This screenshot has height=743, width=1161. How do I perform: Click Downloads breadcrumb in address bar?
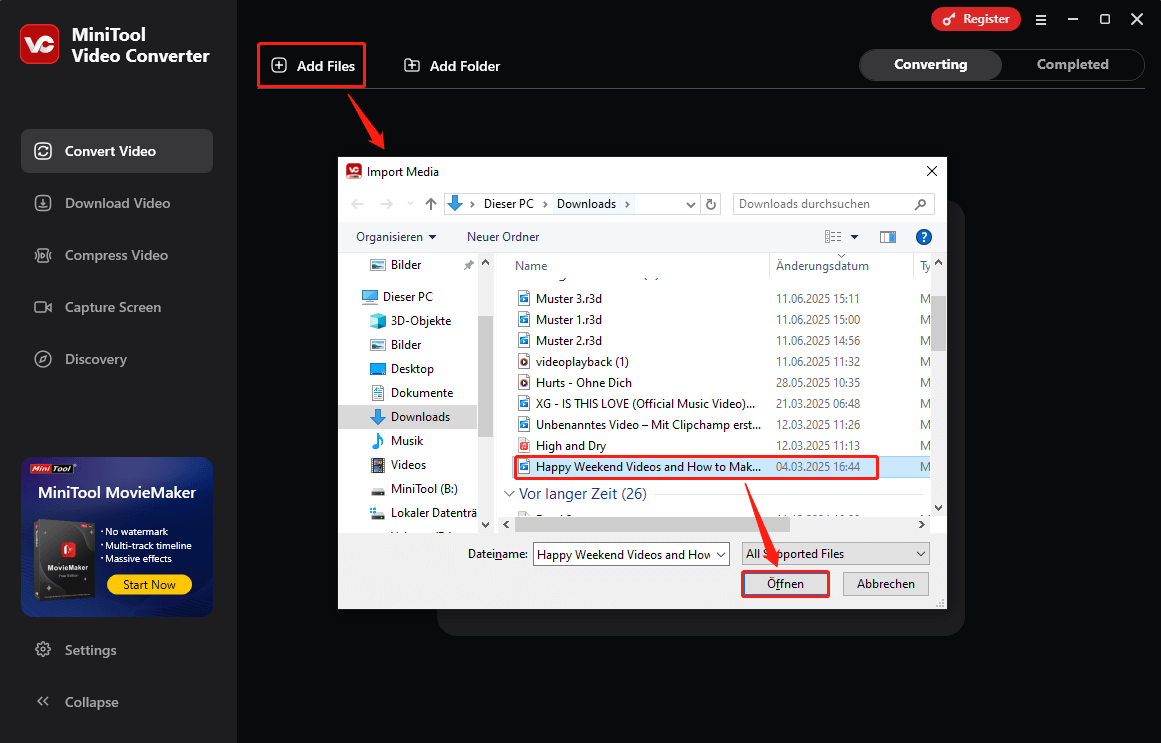point(586,204)
